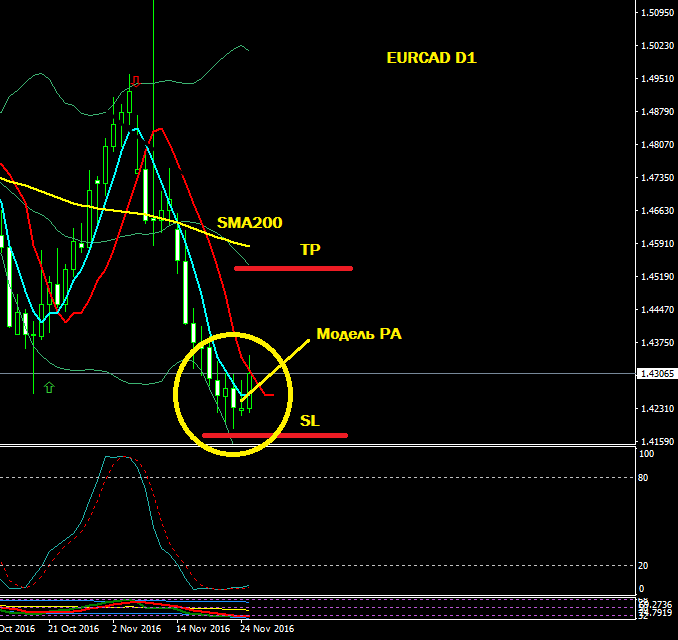Click the green up arrow signal marker
Image resolution: width=678 pixels, height=640 pixels.
[x=49, y=387]
